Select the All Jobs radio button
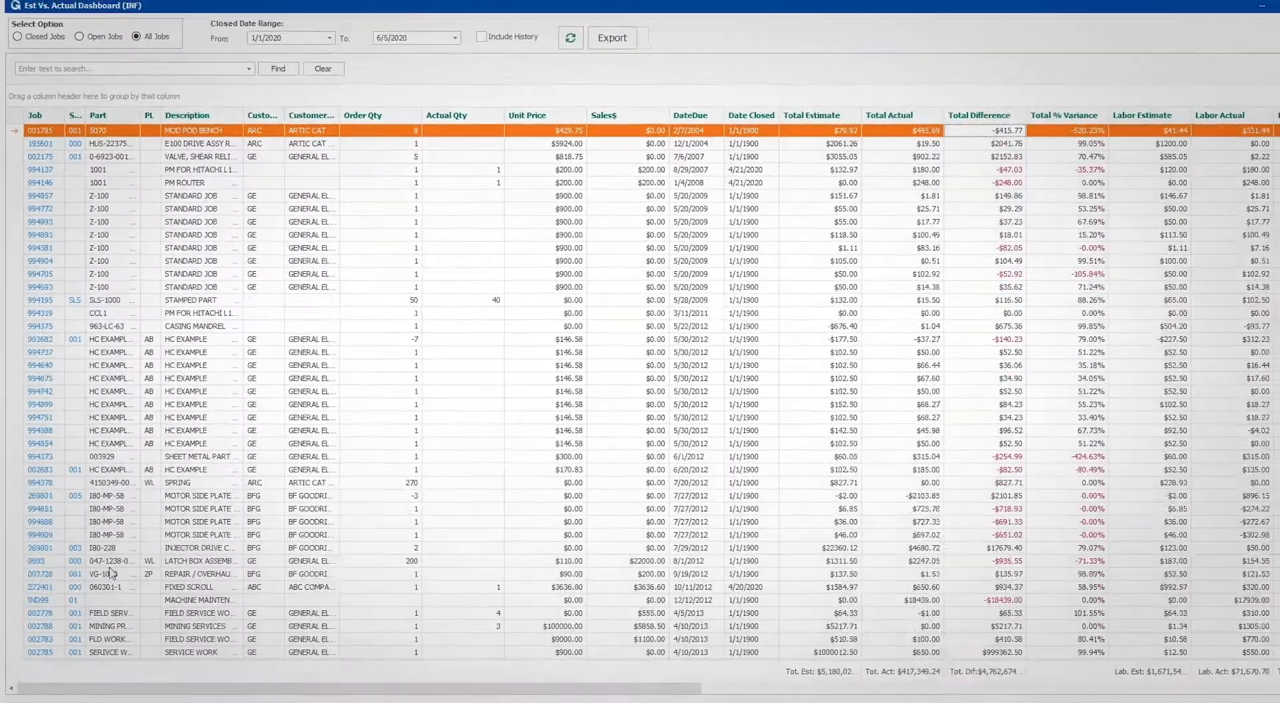The width and height of the screenshot is (1280, 703). click(x=136, y=37)
